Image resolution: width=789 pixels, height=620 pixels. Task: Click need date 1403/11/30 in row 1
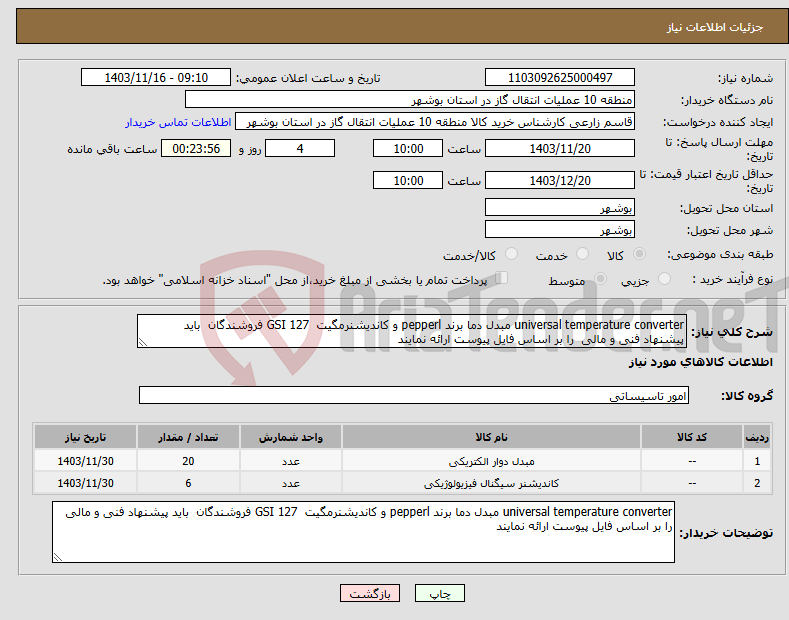(x=85, y=461)
